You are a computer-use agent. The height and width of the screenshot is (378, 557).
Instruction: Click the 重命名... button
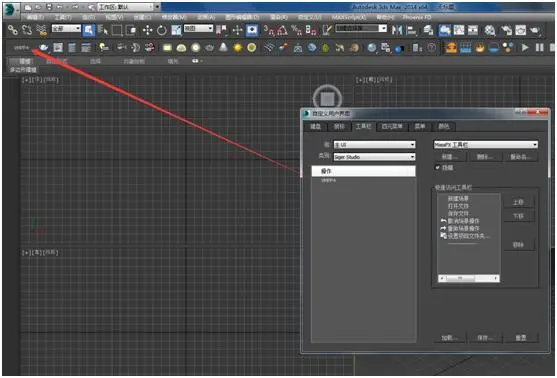click(x=521, y=157)
